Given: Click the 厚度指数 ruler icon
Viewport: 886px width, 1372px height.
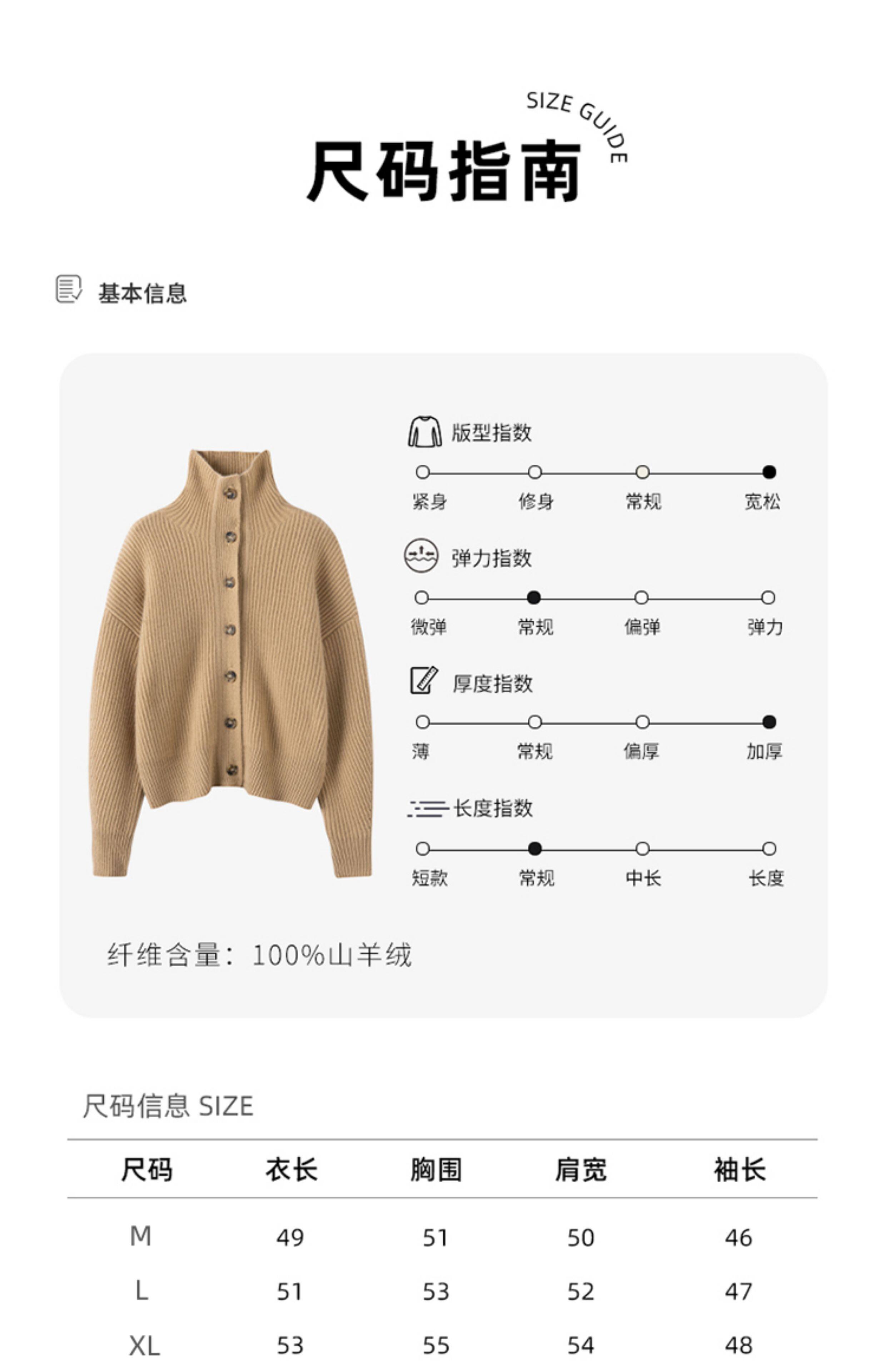Looking at the screenshot, I should (424, 680).
